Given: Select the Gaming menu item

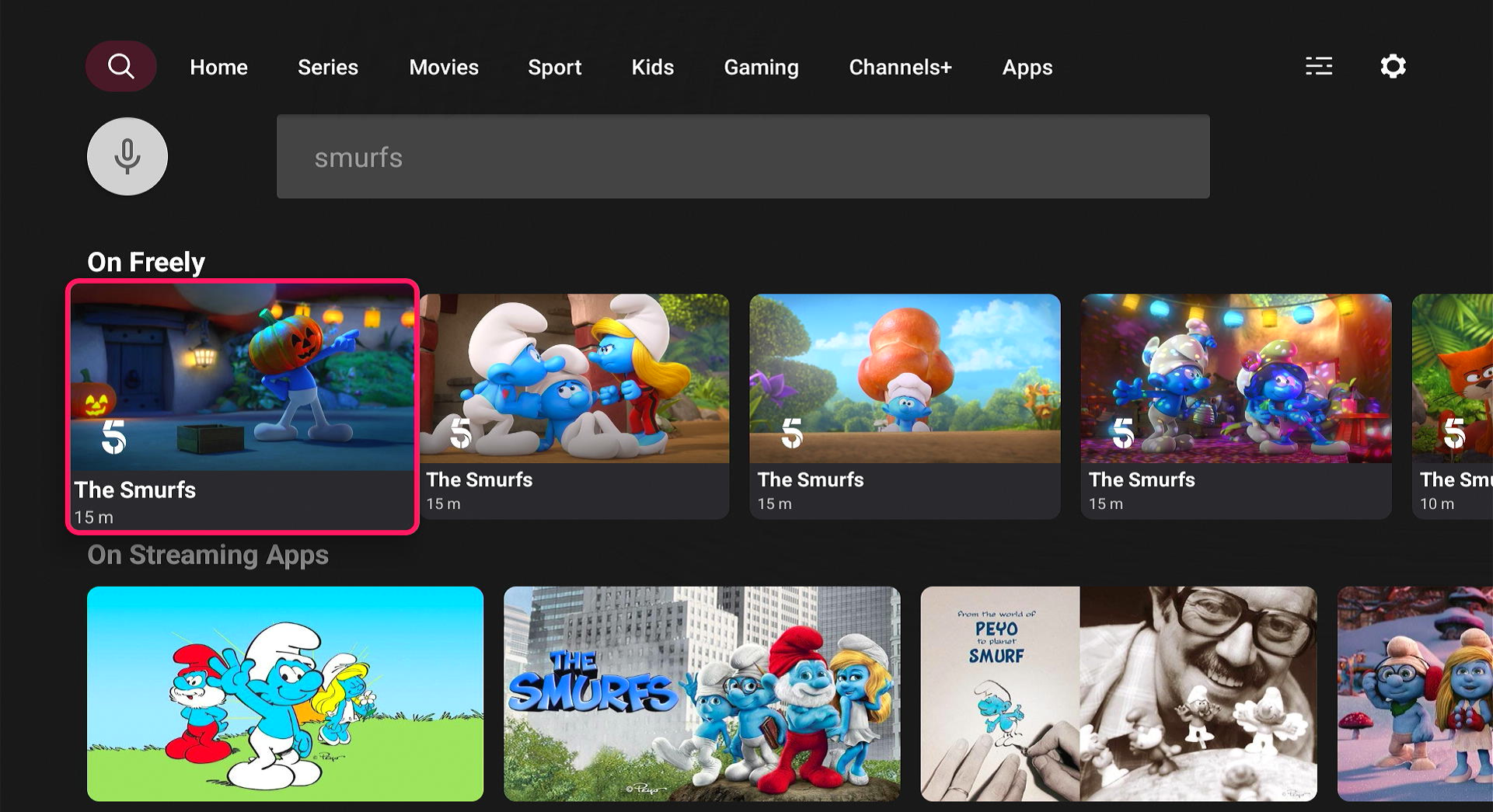Looking at the screenshot, I should tap(762, 68).
